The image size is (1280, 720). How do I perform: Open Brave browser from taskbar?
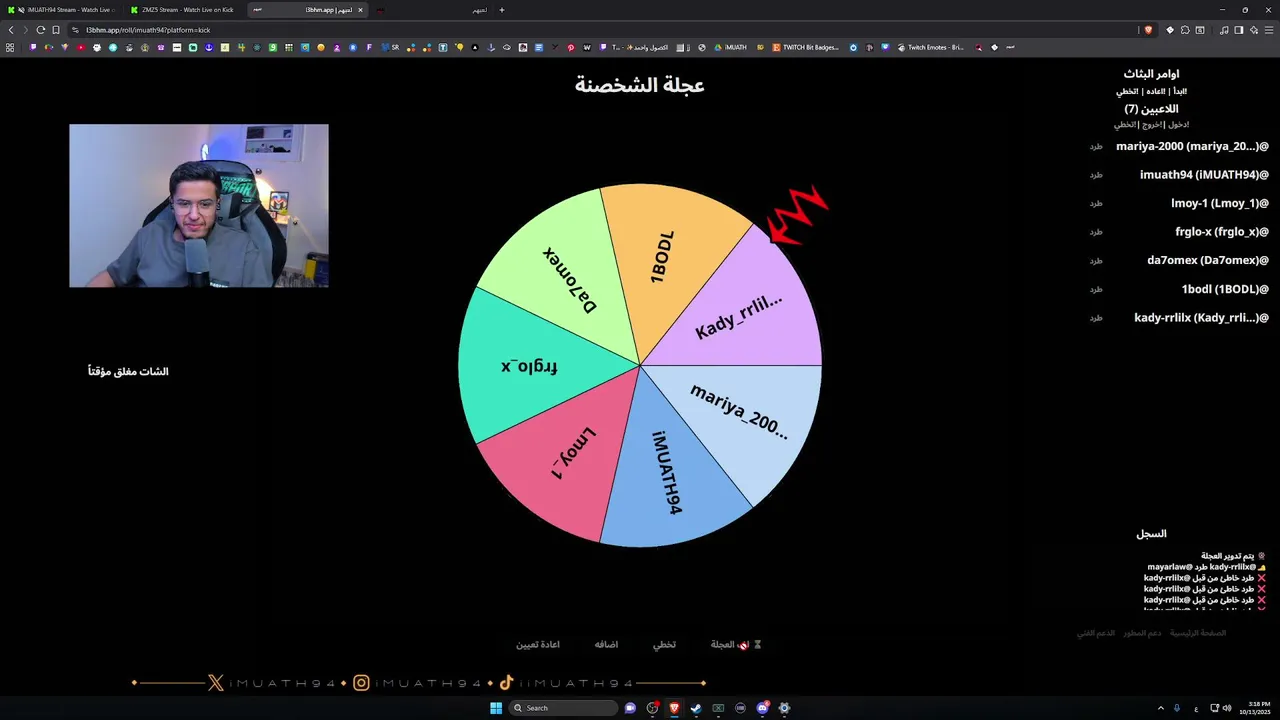pyautogui.click(x=674, y=708)
